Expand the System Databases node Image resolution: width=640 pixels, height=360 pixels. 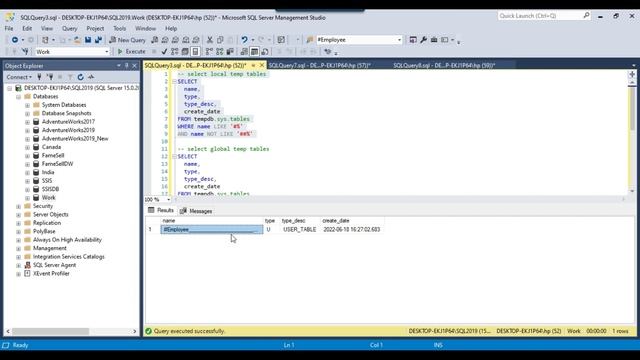[x=27, y=105]
